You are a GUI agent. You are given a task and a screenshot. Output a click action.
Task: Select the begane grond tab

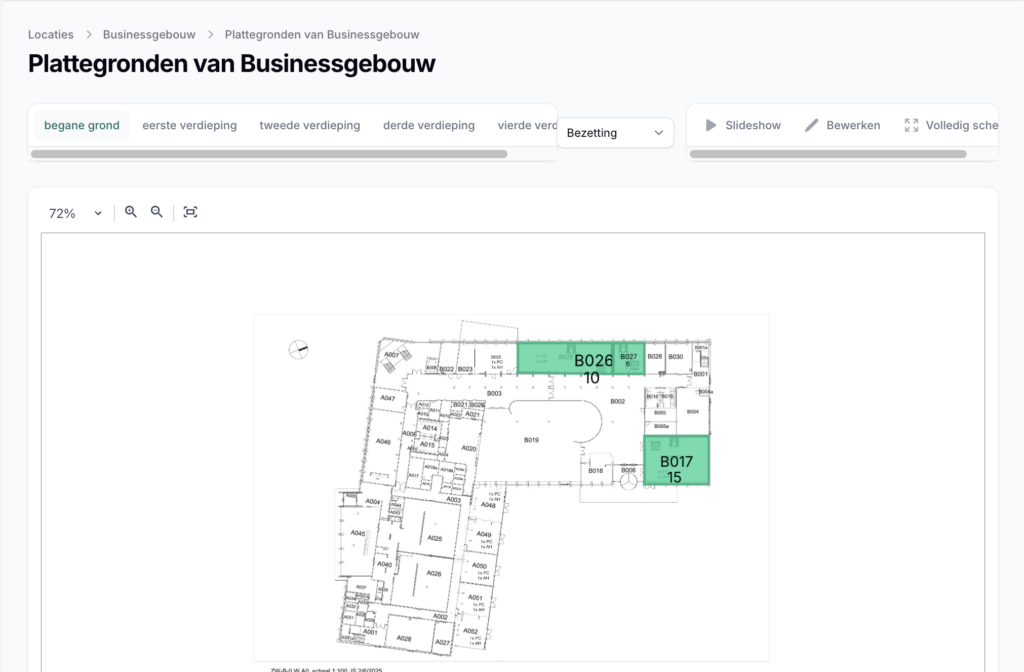point(82,125)
